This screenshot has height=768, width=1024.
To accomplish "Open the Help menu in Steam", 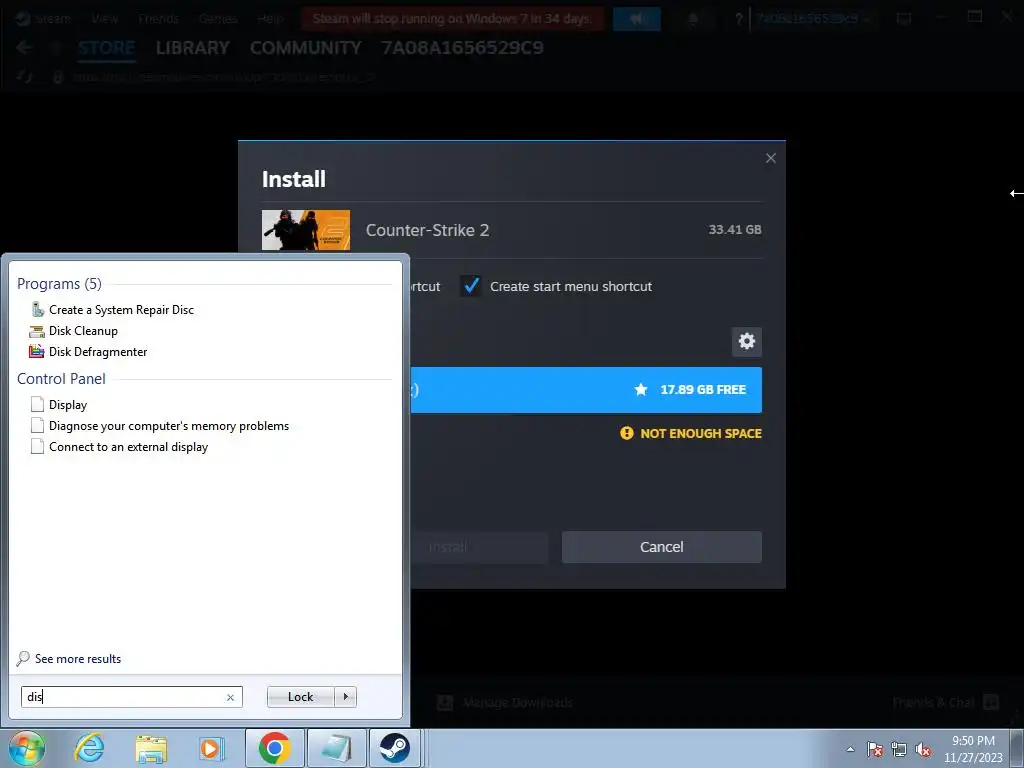I will point(270,18).
